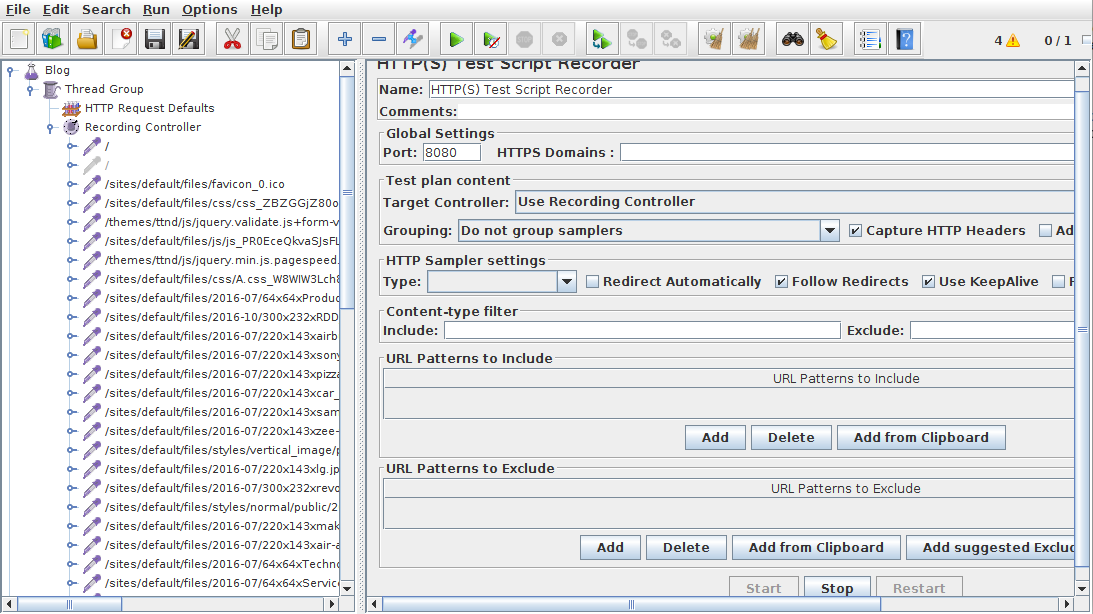Click the recorder Name input field
This screenshot has width=1093, height=614.
point(751,89)
